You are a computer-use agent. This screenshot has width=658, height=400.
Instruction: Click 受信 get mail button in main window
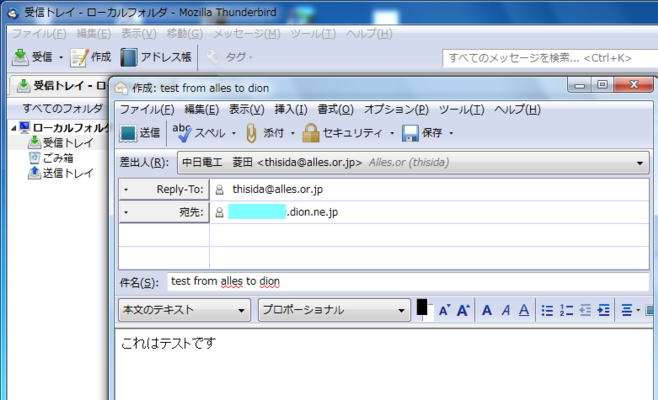coord(32,57)
